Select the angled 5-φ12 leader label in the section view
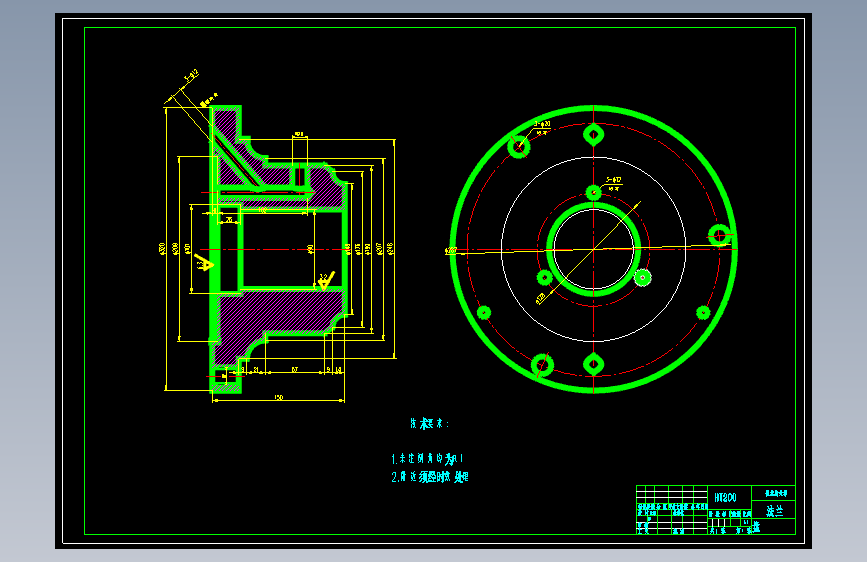Screen dimensions: 867x562 click(x=191, y=75)
